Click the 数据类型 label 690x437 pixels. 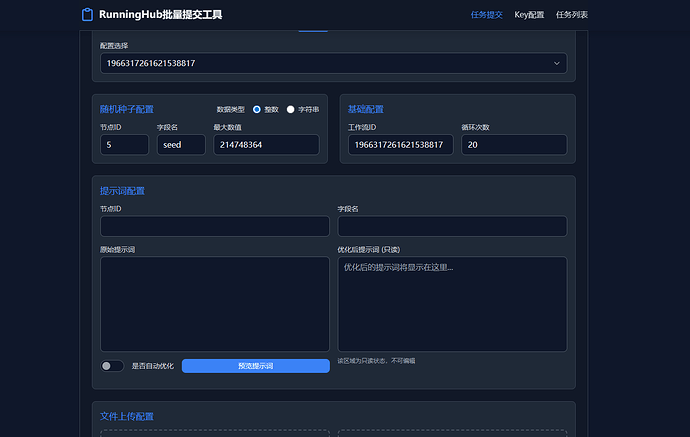click(231, 110)
